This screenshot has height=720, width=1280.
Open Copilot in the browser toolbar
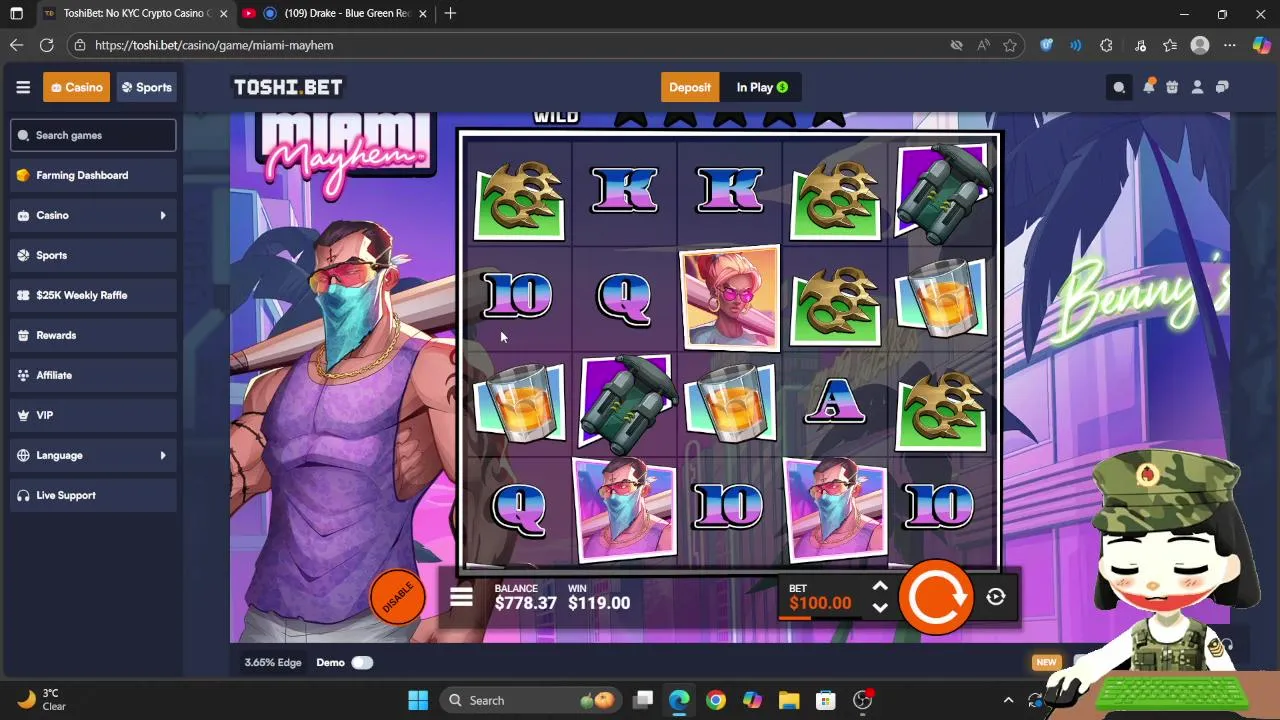tap(1261, 45)
